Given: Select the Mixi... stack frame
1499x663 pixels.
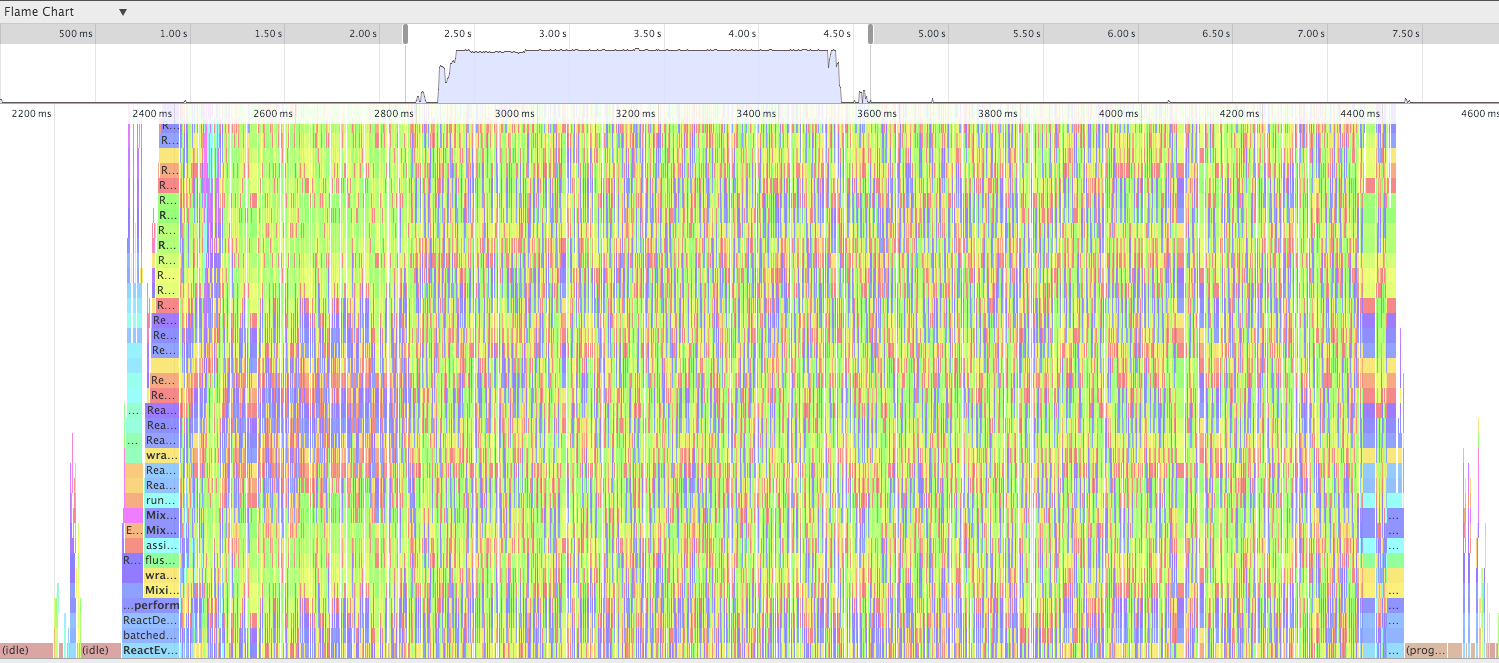Looking at the screenshot, I should click(x=162, y=590).
